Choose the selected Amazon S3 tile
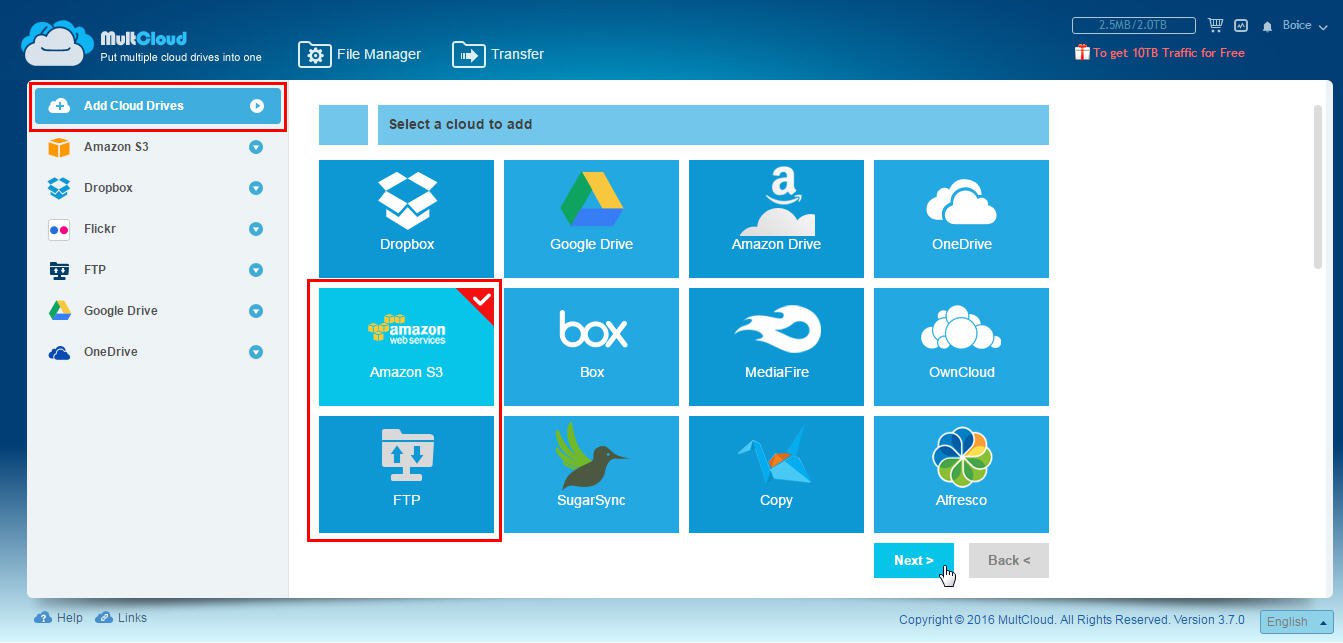The width and height of the screenshot is (1343, 643). (x=407, y=347)
